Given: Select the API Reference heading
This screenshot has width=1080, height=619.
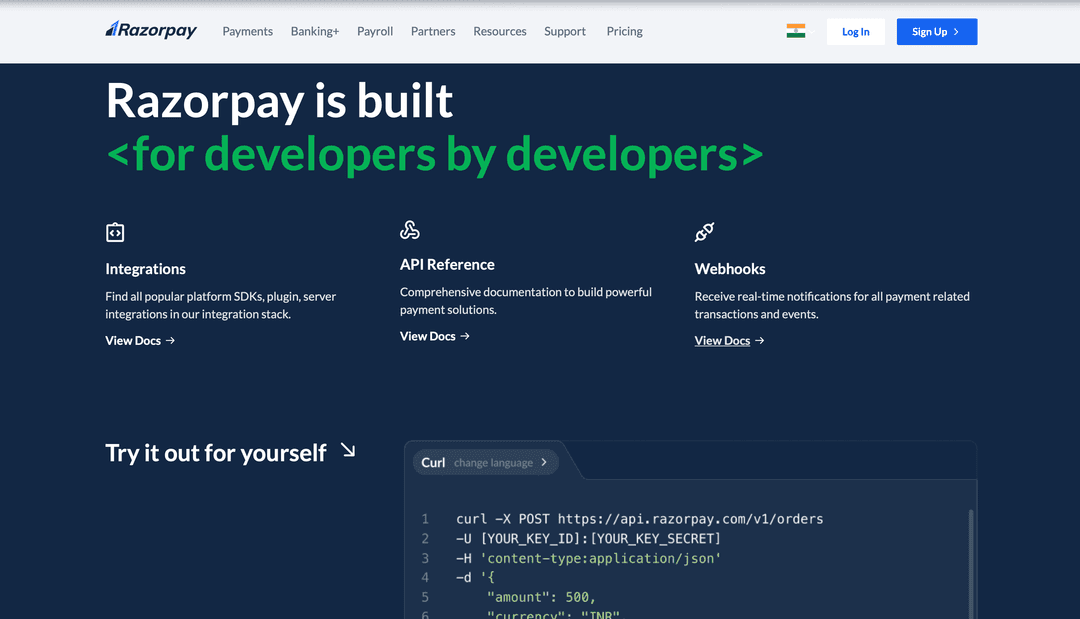Looking at the screenshot, I should 447,264.
